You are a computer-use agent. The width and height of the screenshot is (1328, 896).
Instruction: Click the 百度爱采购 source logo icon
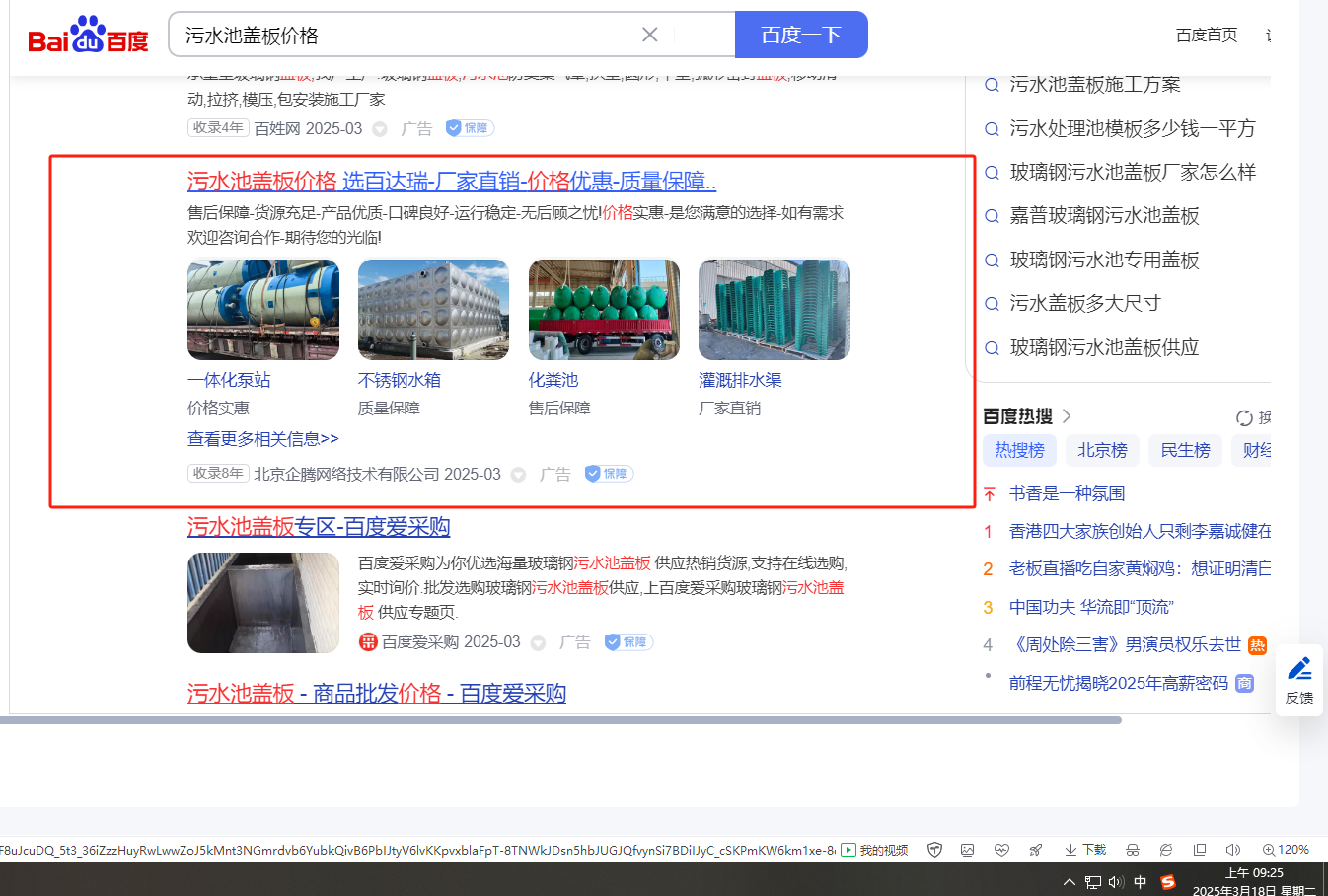click(x=368, y=642)
